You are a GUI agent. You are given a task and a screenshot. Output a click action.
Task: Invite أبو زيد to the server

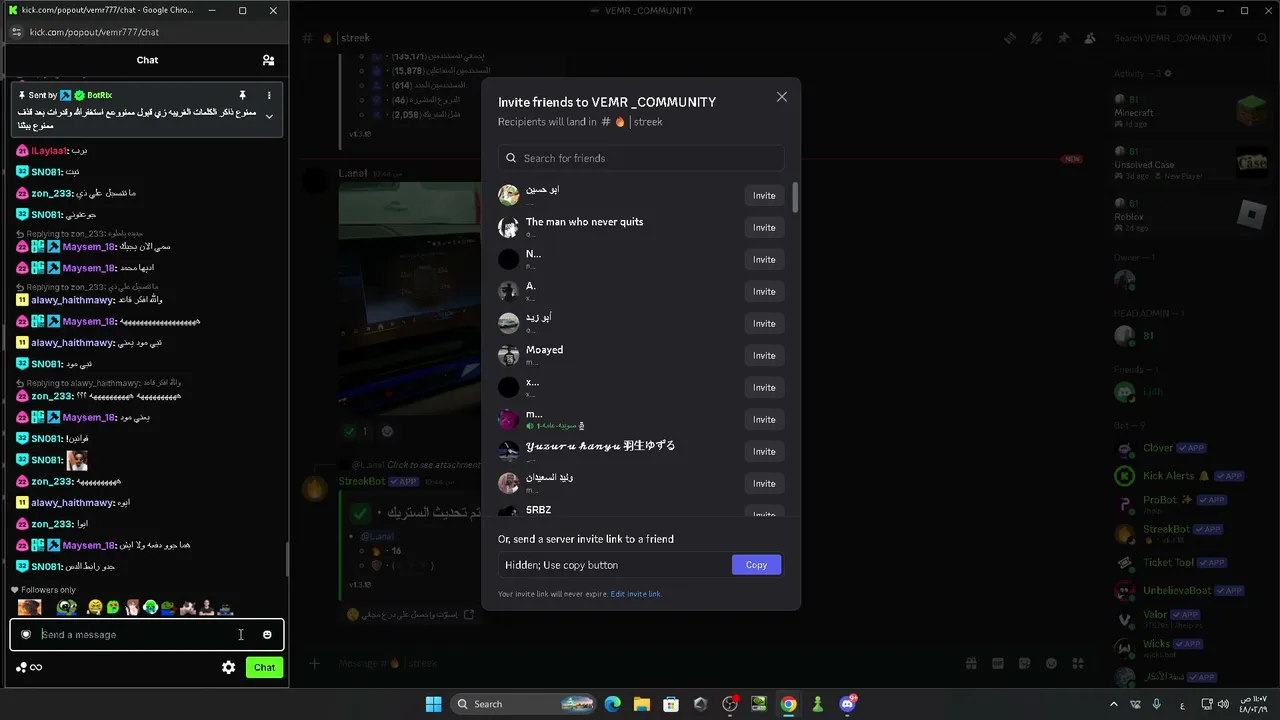coord(764,323)
